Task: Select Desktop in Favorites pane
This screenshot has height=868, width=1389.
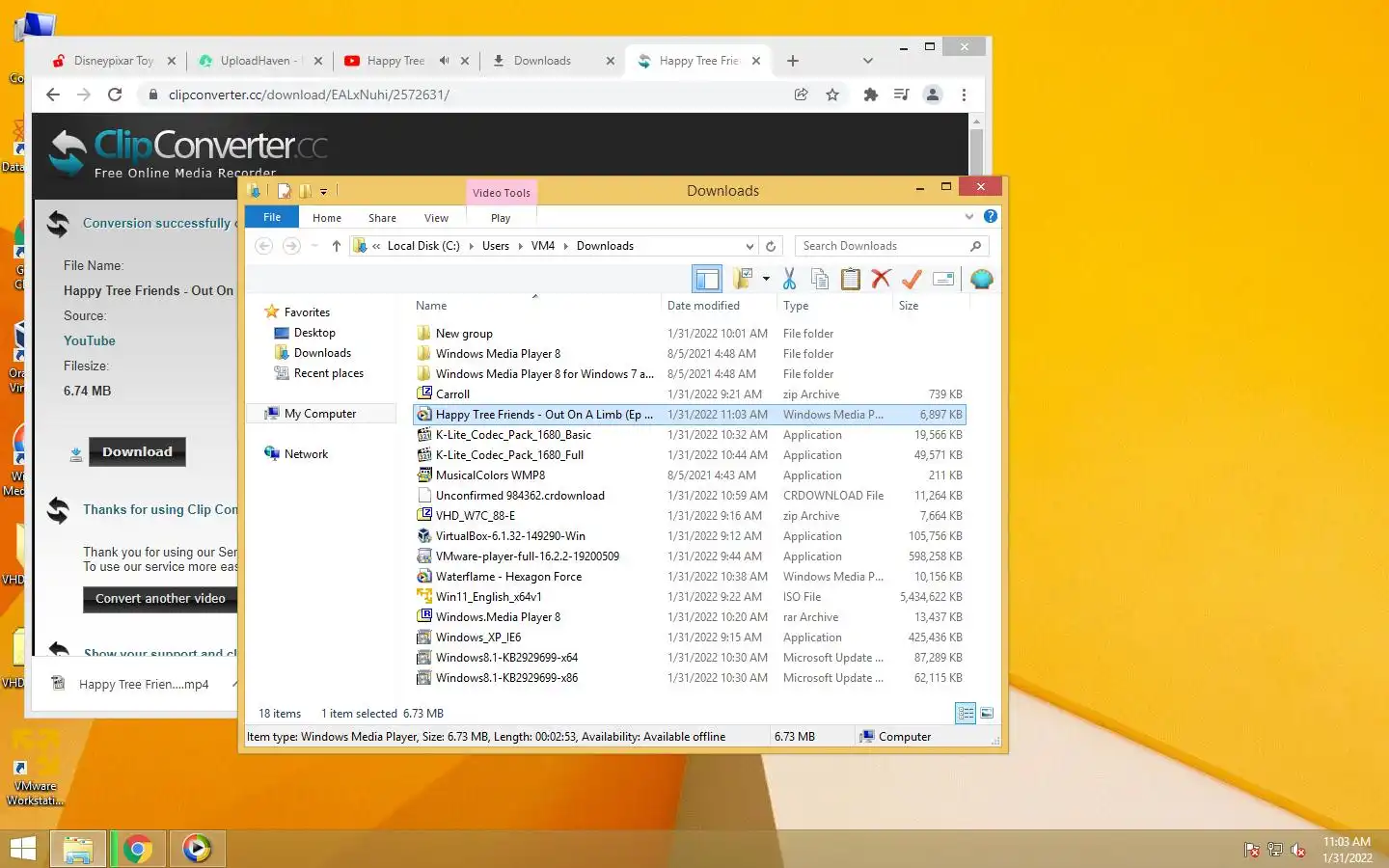Action: coord(314,333)
